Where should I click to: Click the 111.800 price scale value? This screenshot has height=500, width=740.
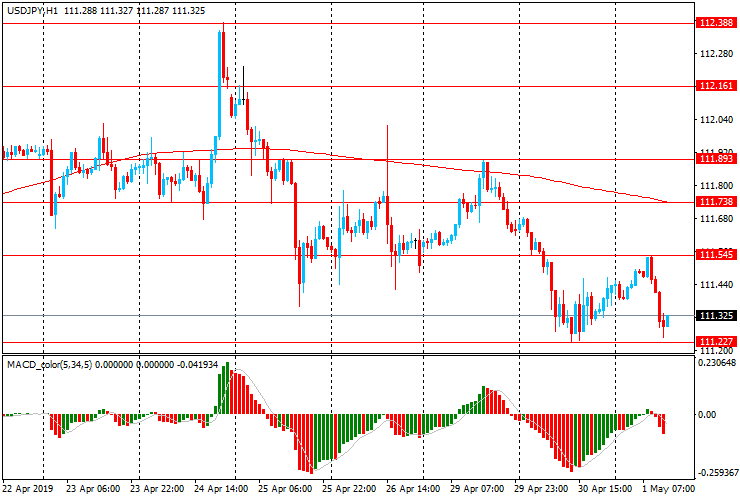[x=716, y=186]
